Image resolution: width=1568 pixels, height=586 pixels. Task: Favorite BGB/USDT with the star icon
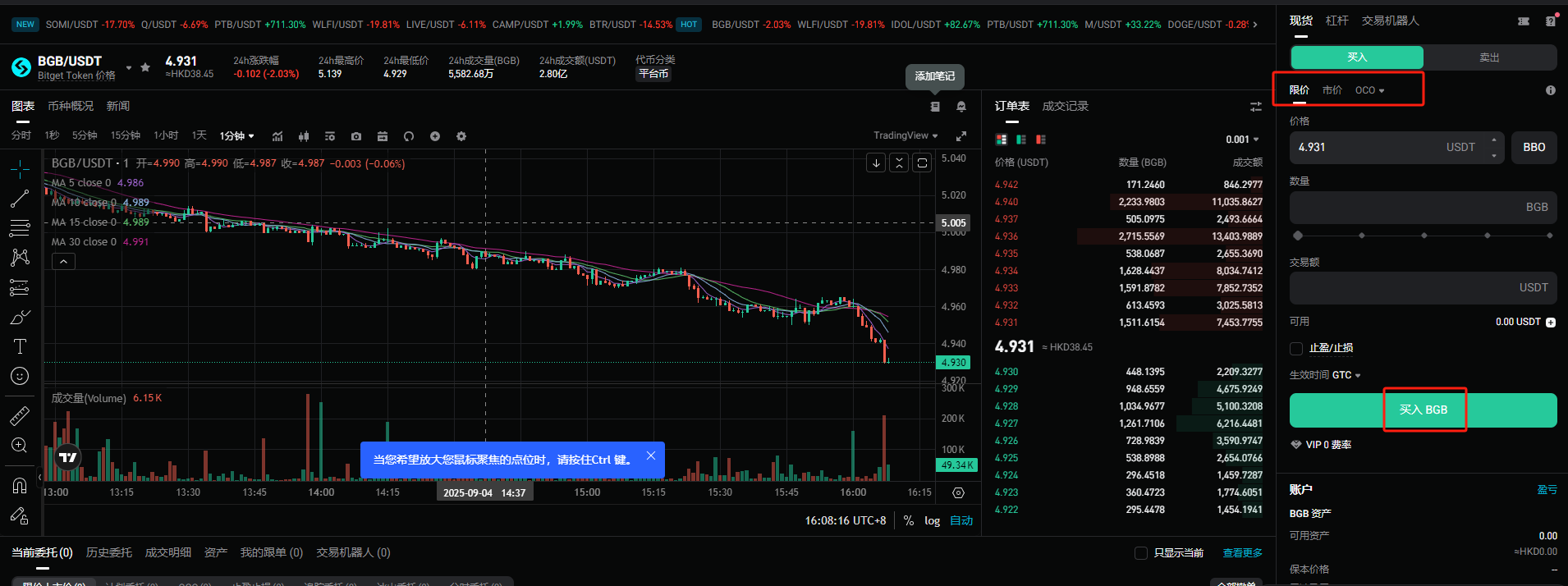coord(145,67)
